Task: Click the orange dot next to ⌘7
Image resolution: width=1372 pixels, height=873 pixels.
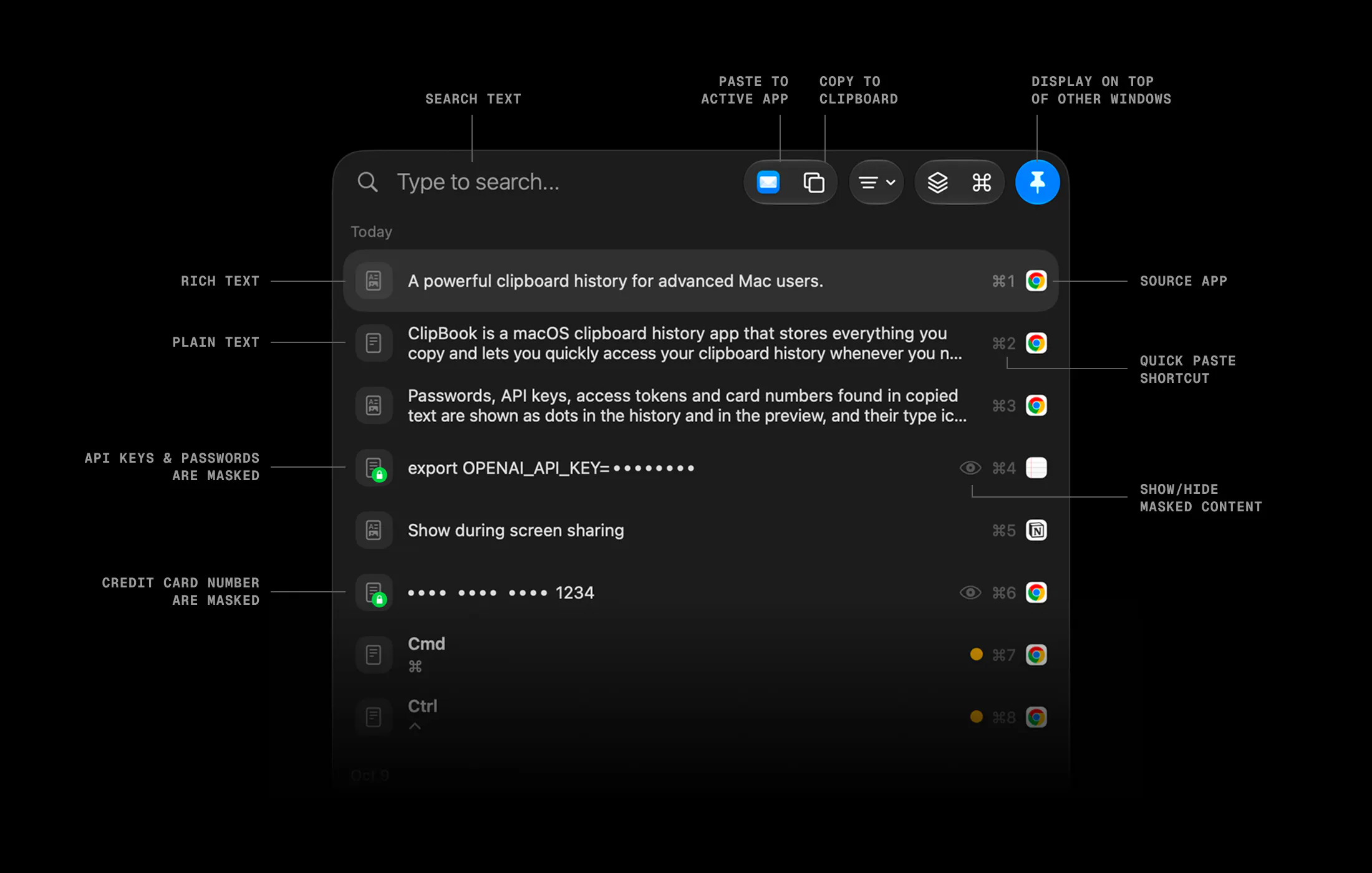Action: (x=976, y=654)
